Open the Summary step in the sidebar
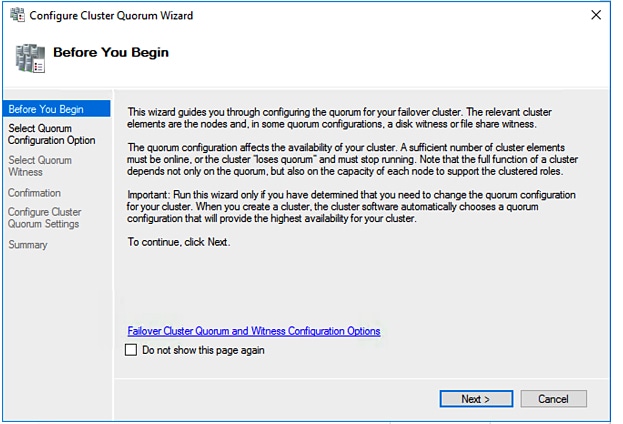The width and height of the screenshot is (623, 424). coord(27,245)
